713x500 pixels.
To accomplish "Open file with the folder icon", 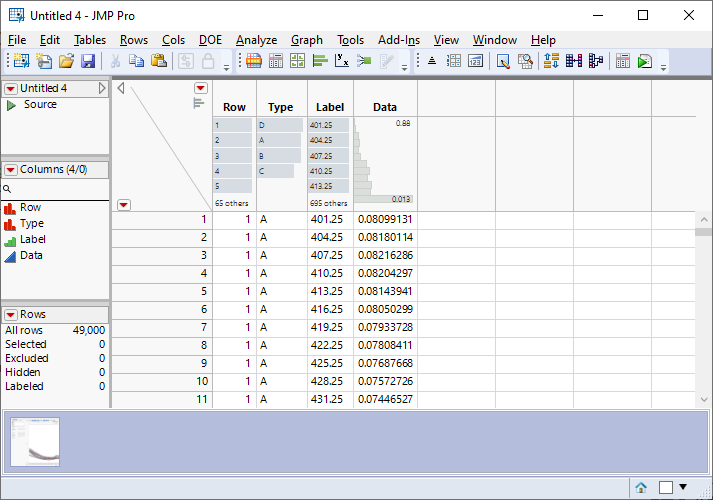I will click(x=66, y=61).
